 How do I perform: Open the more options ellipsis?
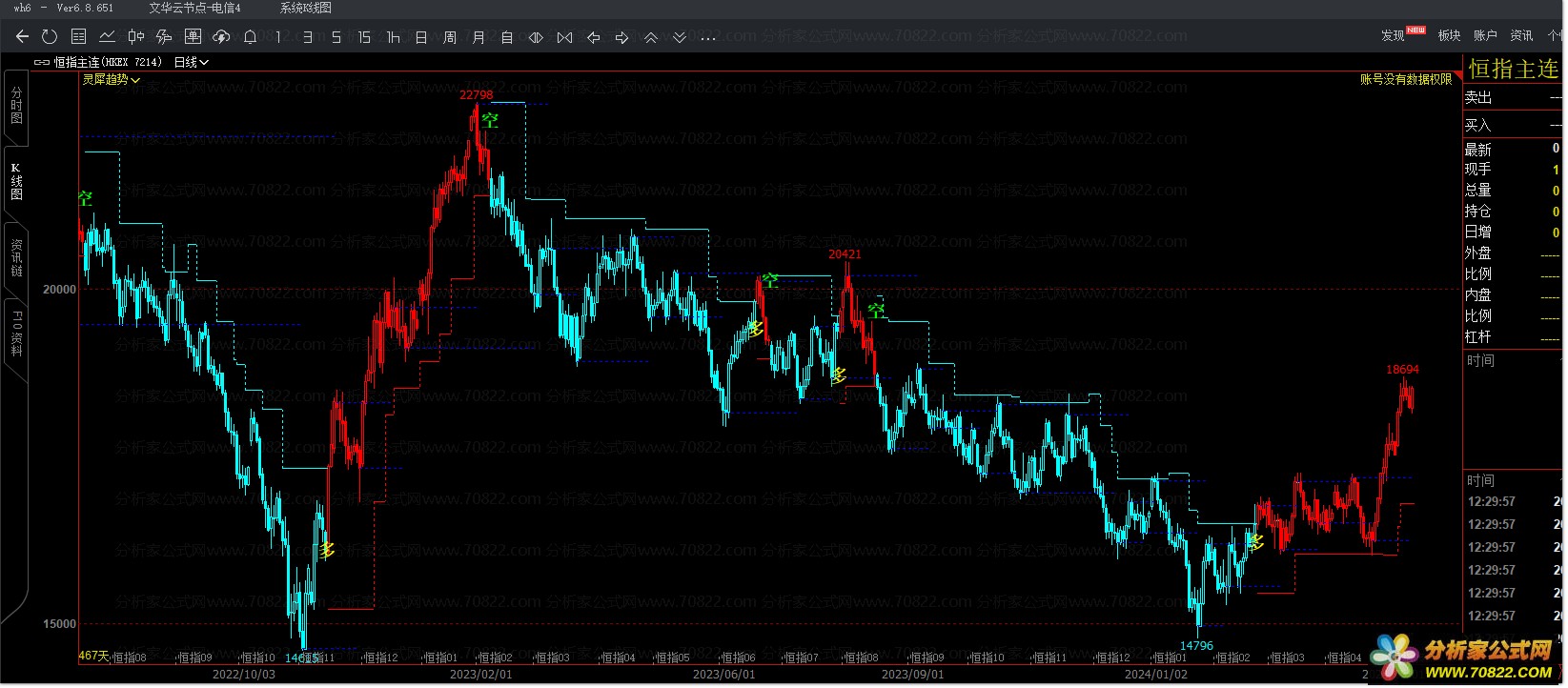click(x=708, y=38)
